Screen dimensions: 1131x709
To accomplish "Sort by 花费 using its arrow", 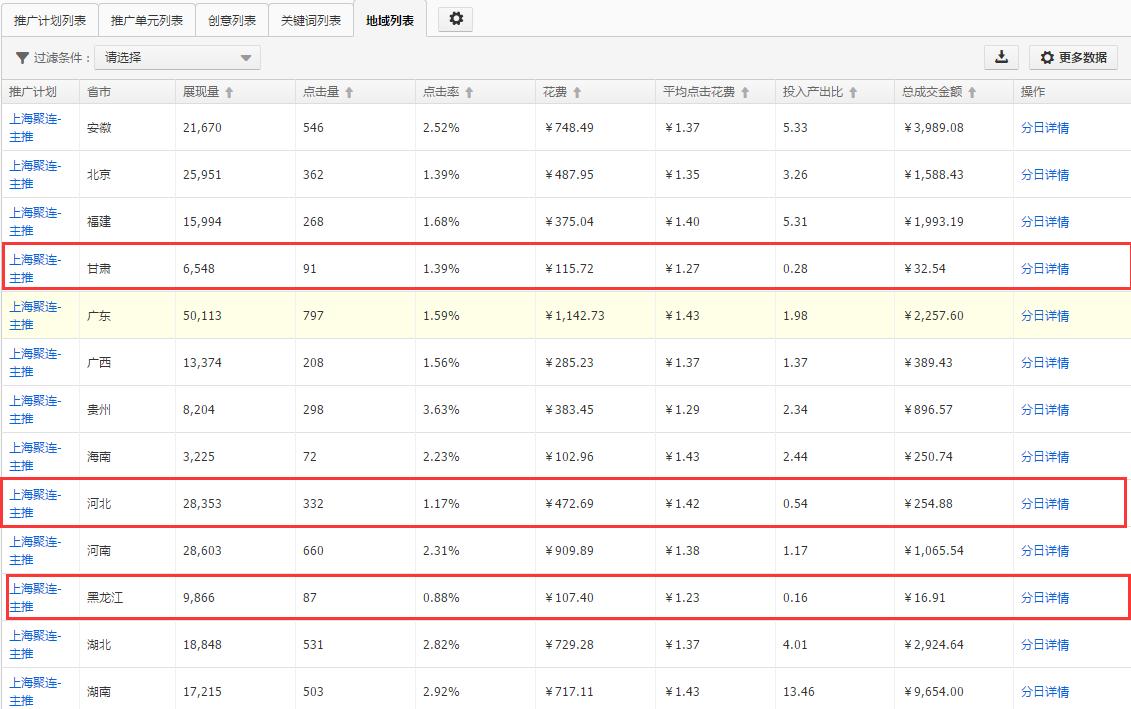I will pos(577,93).
